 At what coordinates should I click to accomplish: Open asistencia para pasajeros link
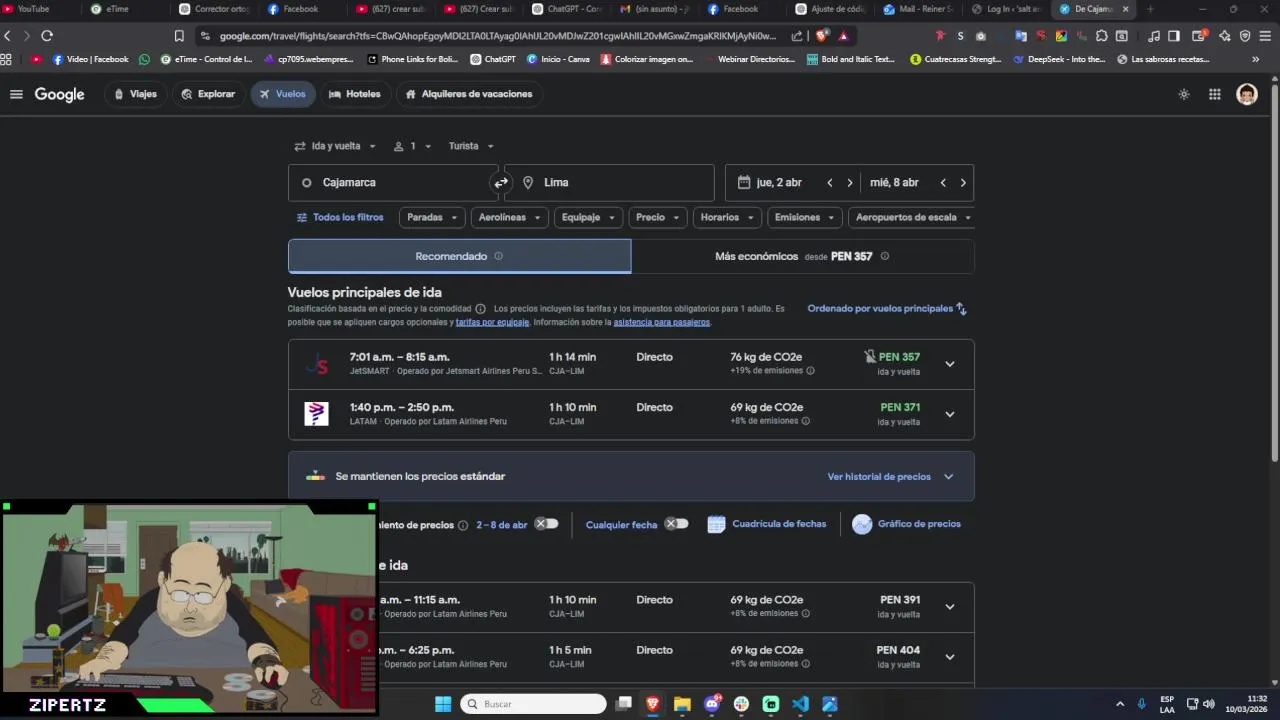[x=661, y=322]
